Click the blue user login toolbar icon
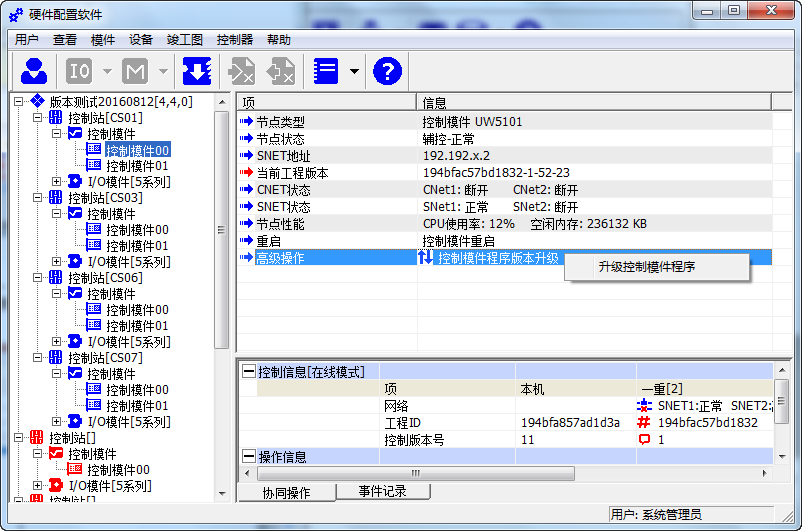The image size is (802, 531). (x=34, y=71)
